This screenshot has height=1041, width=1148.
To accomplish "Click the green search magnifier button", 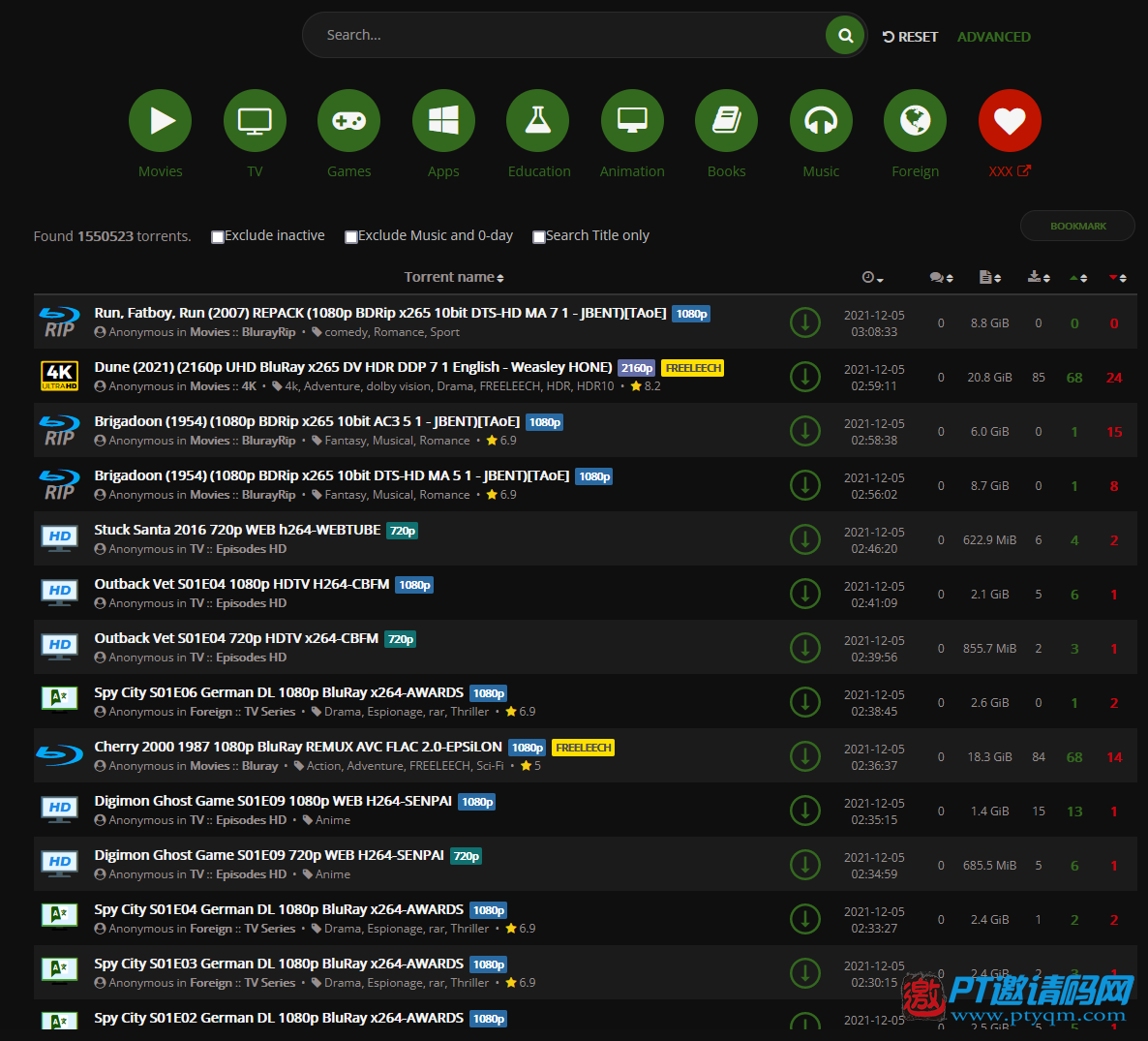I will (x=845, y=35).
